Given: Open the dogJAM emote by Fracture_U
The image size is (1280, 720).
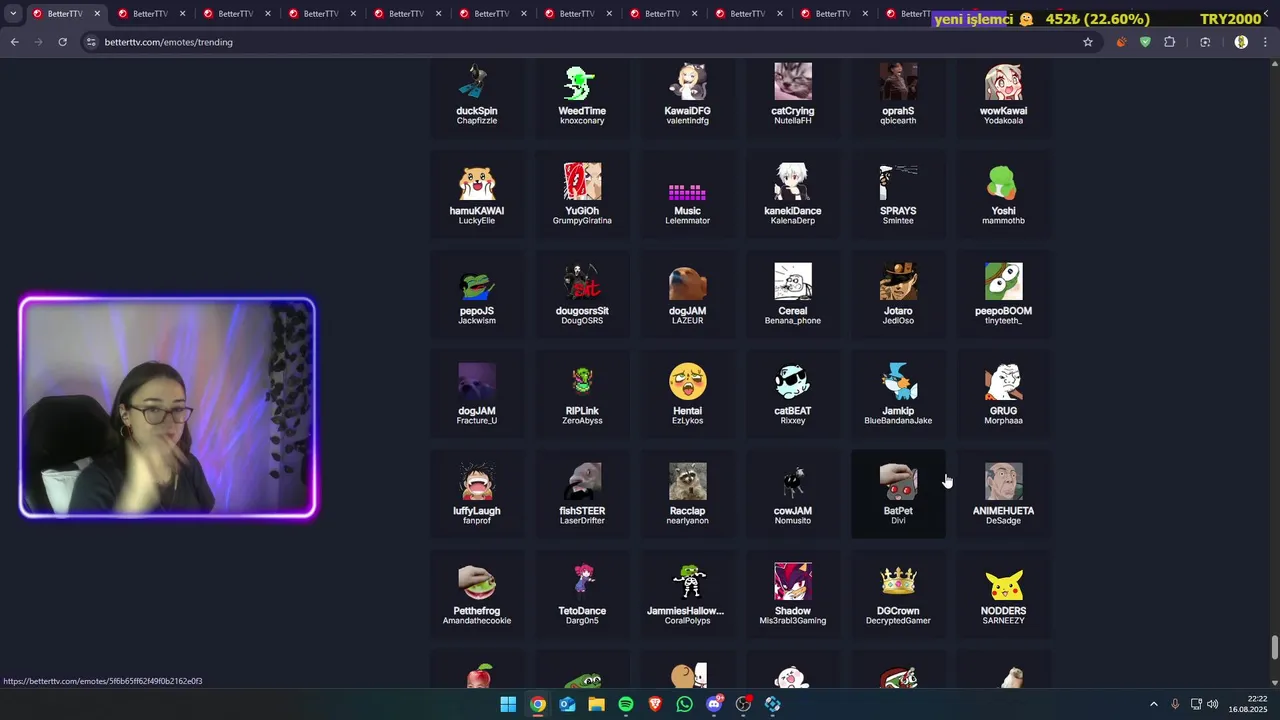Looking at the screenshot, I should coord(477,395).
